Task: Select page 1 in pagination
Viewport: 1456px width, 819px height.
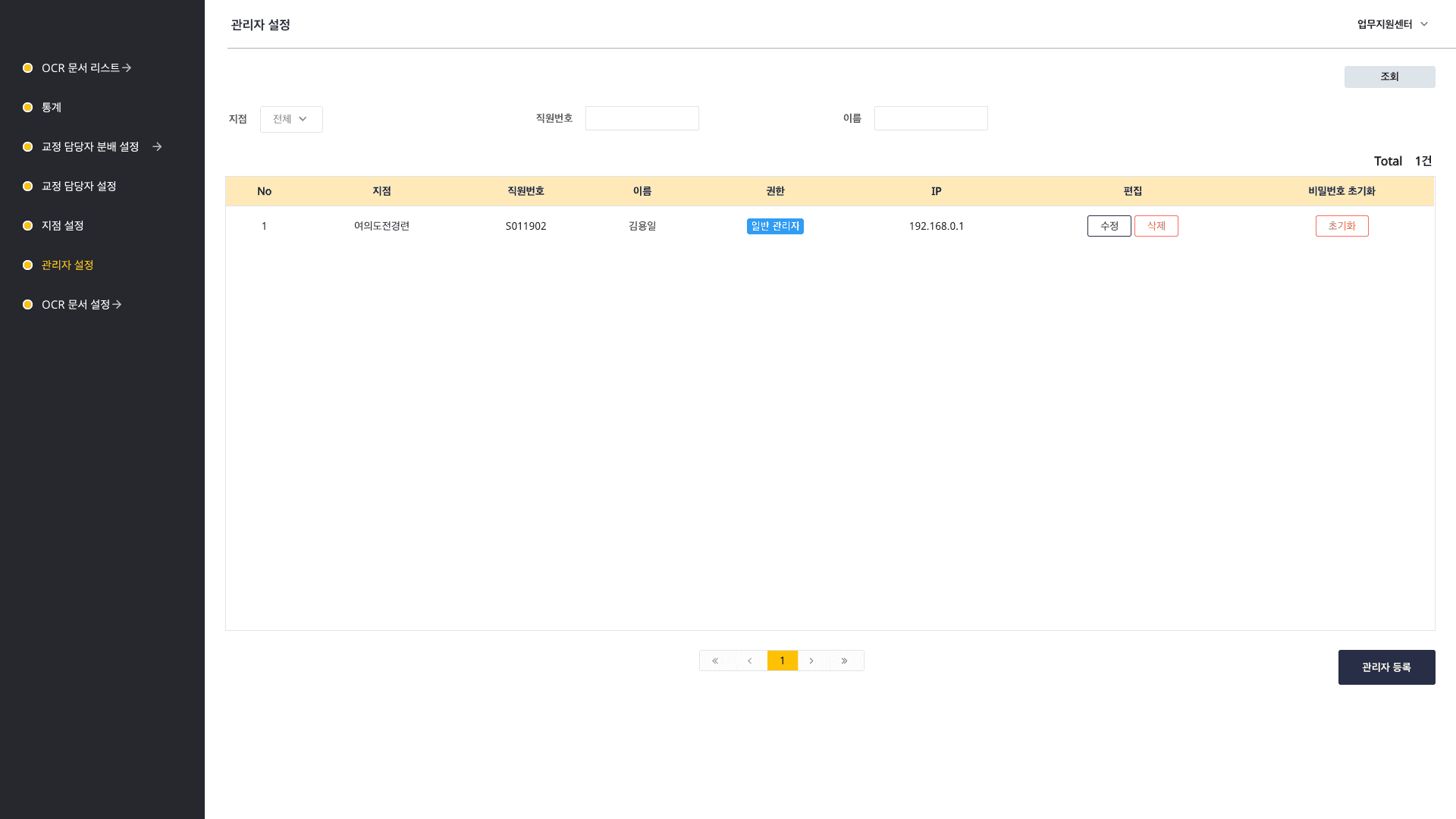Action: [x=783, y=661]
